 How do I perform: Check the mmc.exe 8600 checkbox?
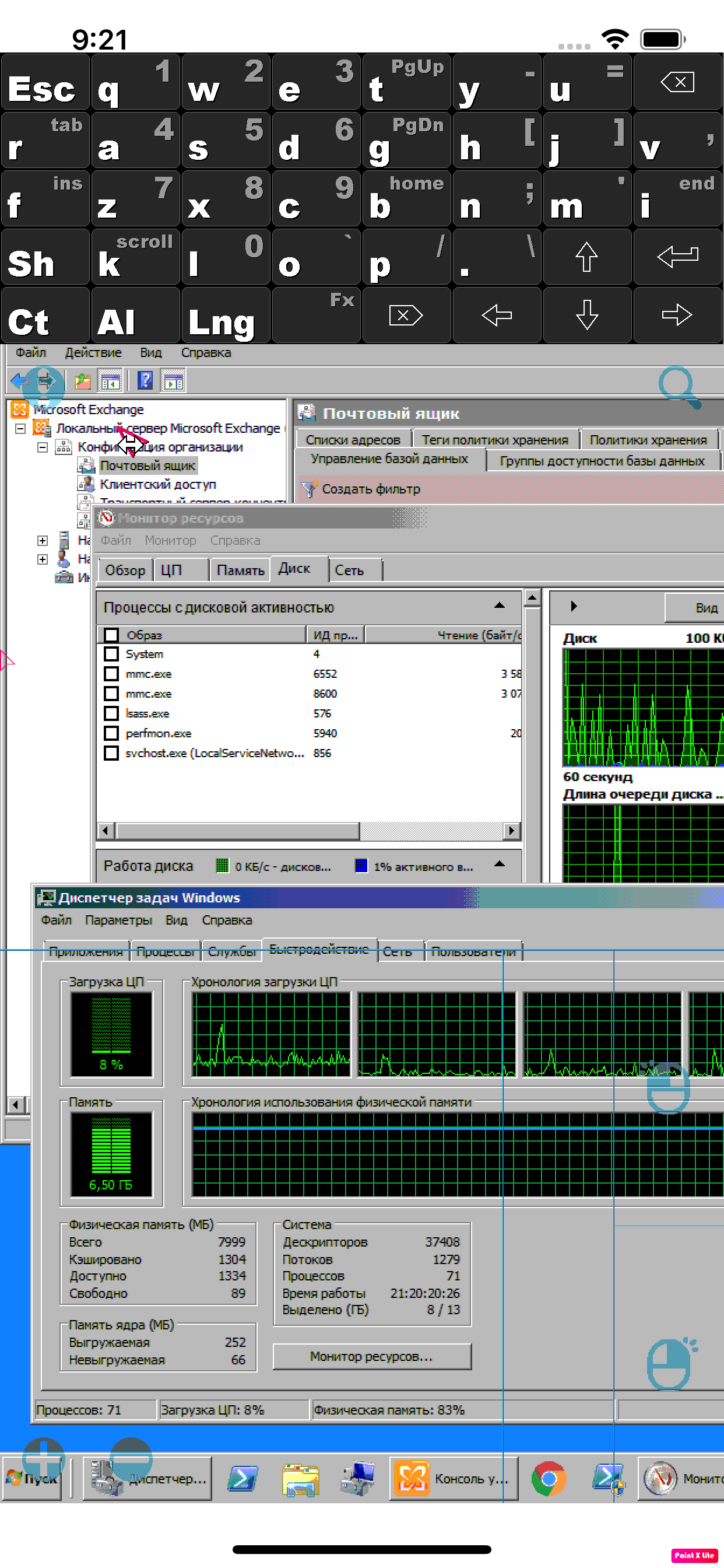(x=111, y=694)
